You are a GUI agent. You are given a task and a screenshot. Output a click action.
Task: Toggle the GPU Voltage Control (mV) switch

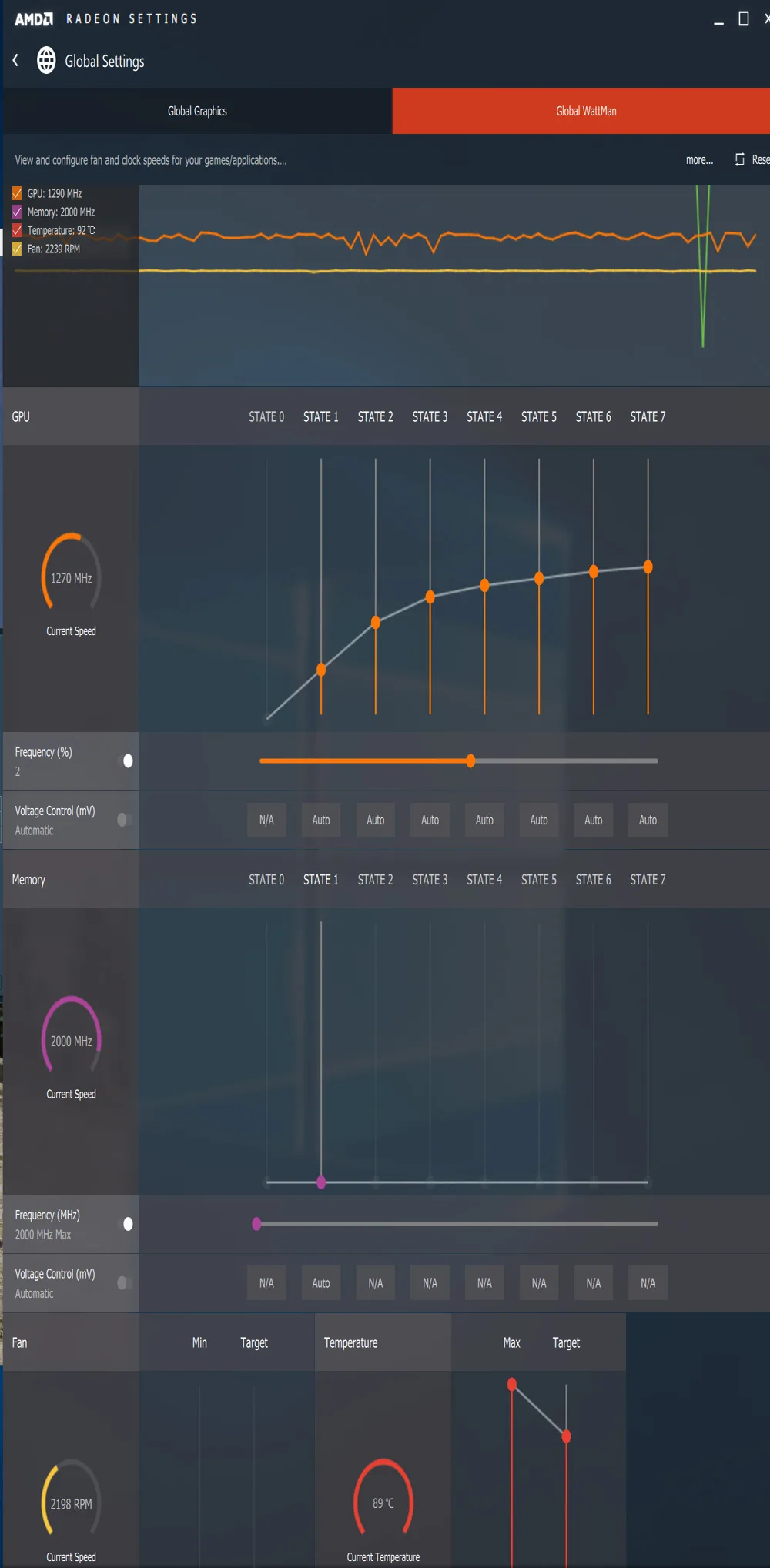point(125,820)
